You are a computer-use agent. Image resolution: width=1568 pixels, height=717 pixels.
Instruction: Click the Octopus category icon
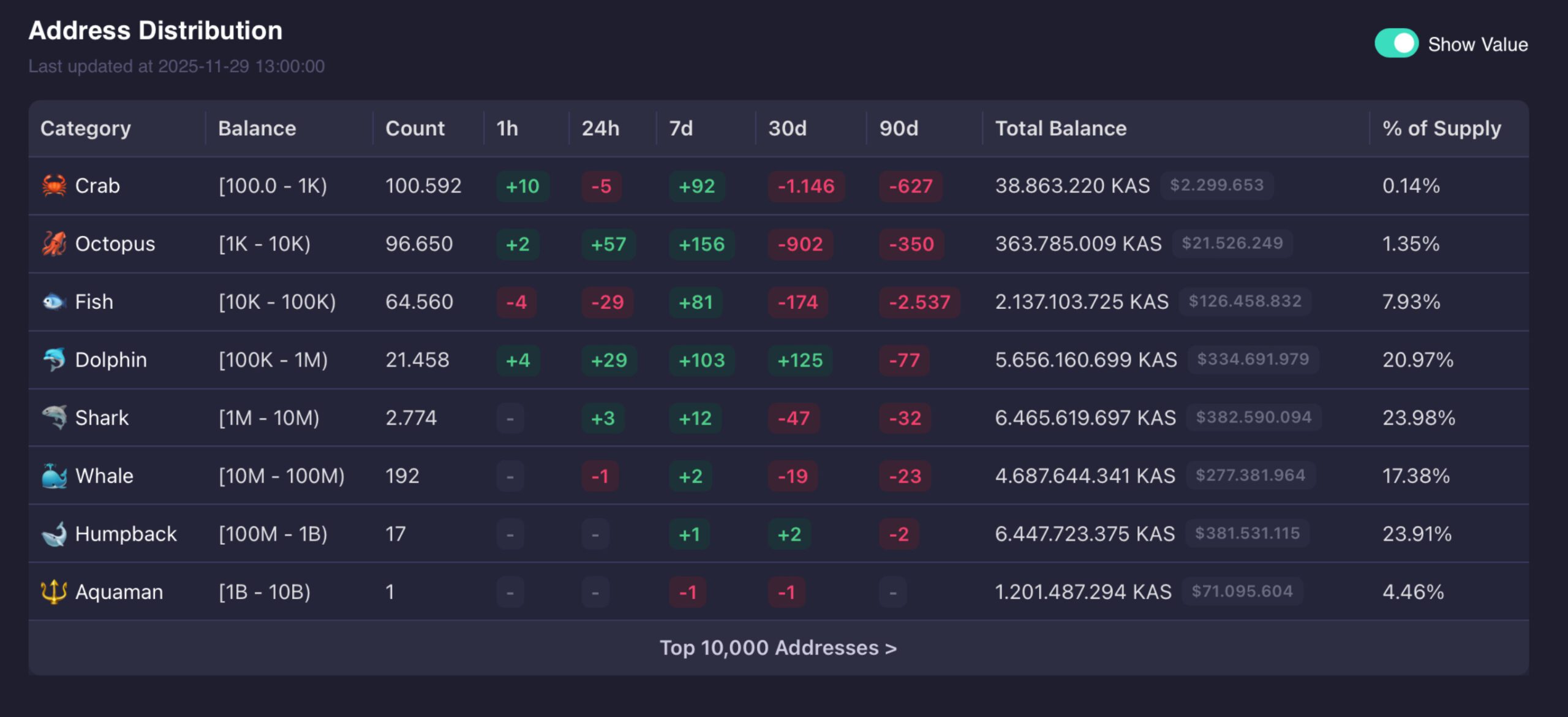tap(54, 243)
